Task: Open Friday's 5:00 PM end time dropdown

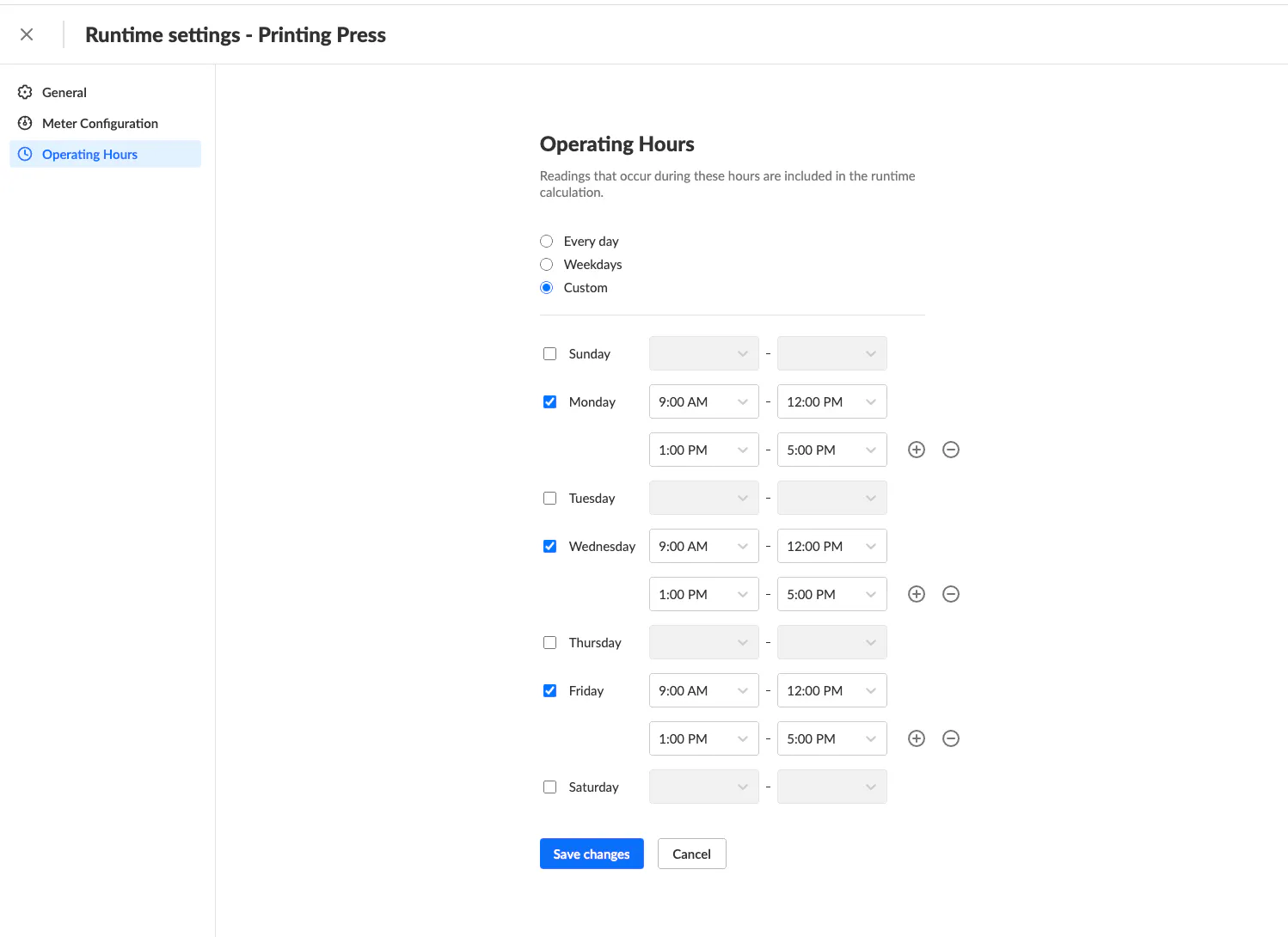Action: 831,738
